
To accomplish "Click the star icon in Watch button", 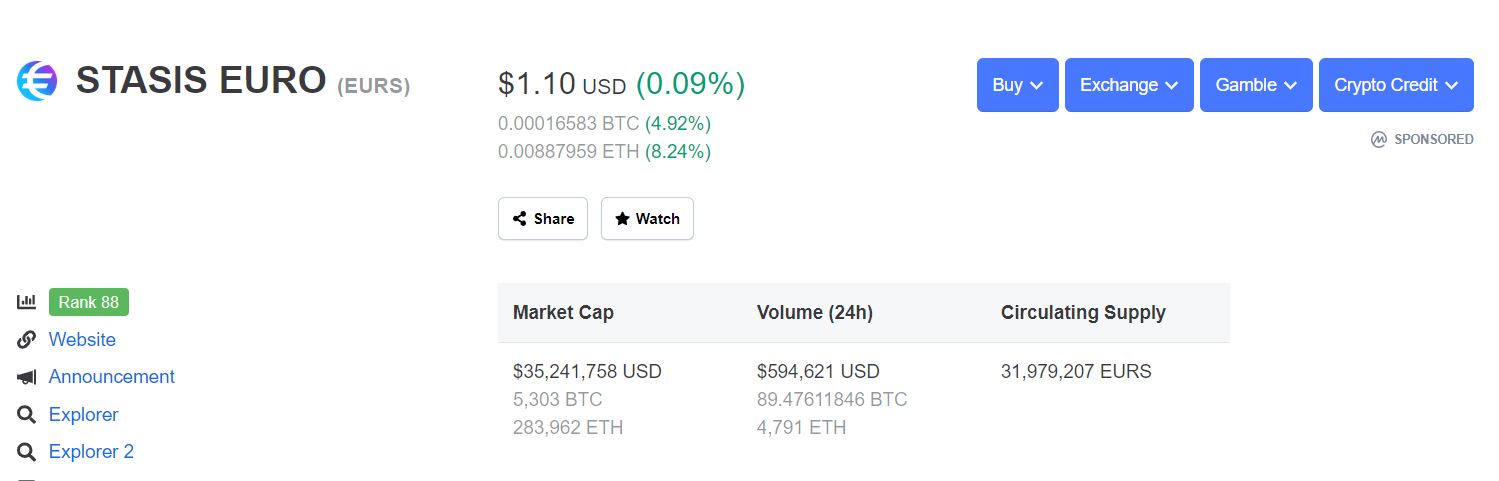I will [622, 218].
